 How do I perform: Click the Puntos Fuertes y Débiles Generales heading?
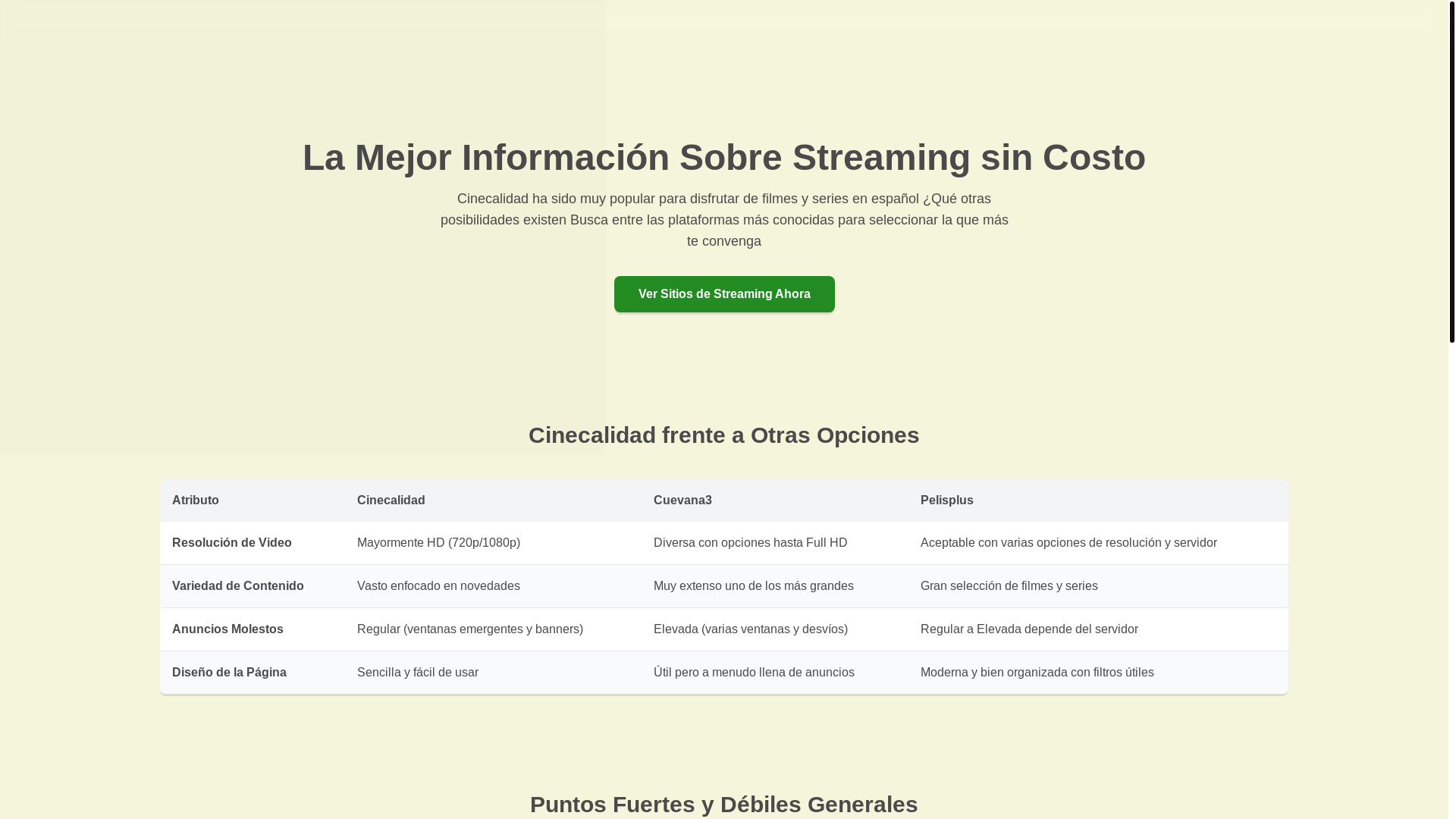[x=724, y=805]
